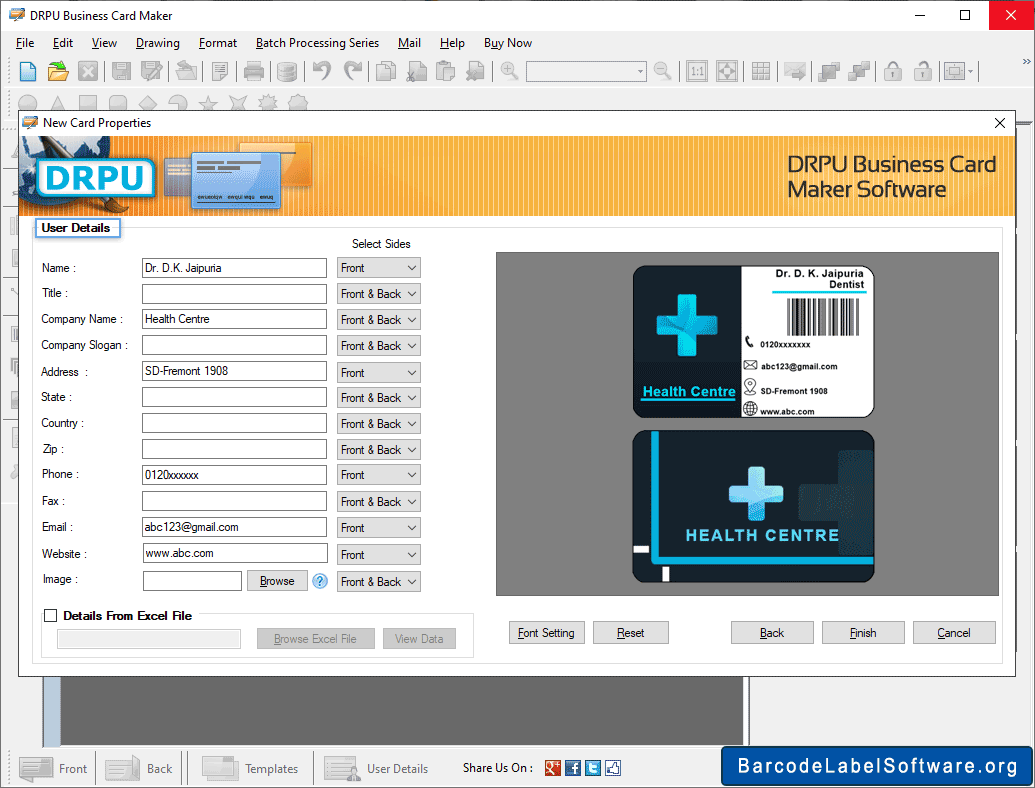Enable the Details From Excel File checkbox

51,616
